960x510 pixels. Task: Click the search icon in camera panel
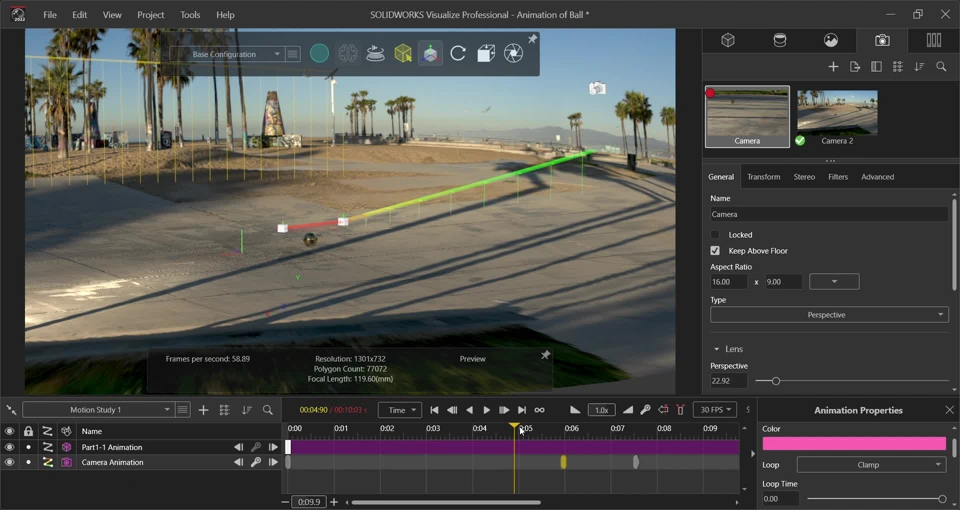[941, 67]
